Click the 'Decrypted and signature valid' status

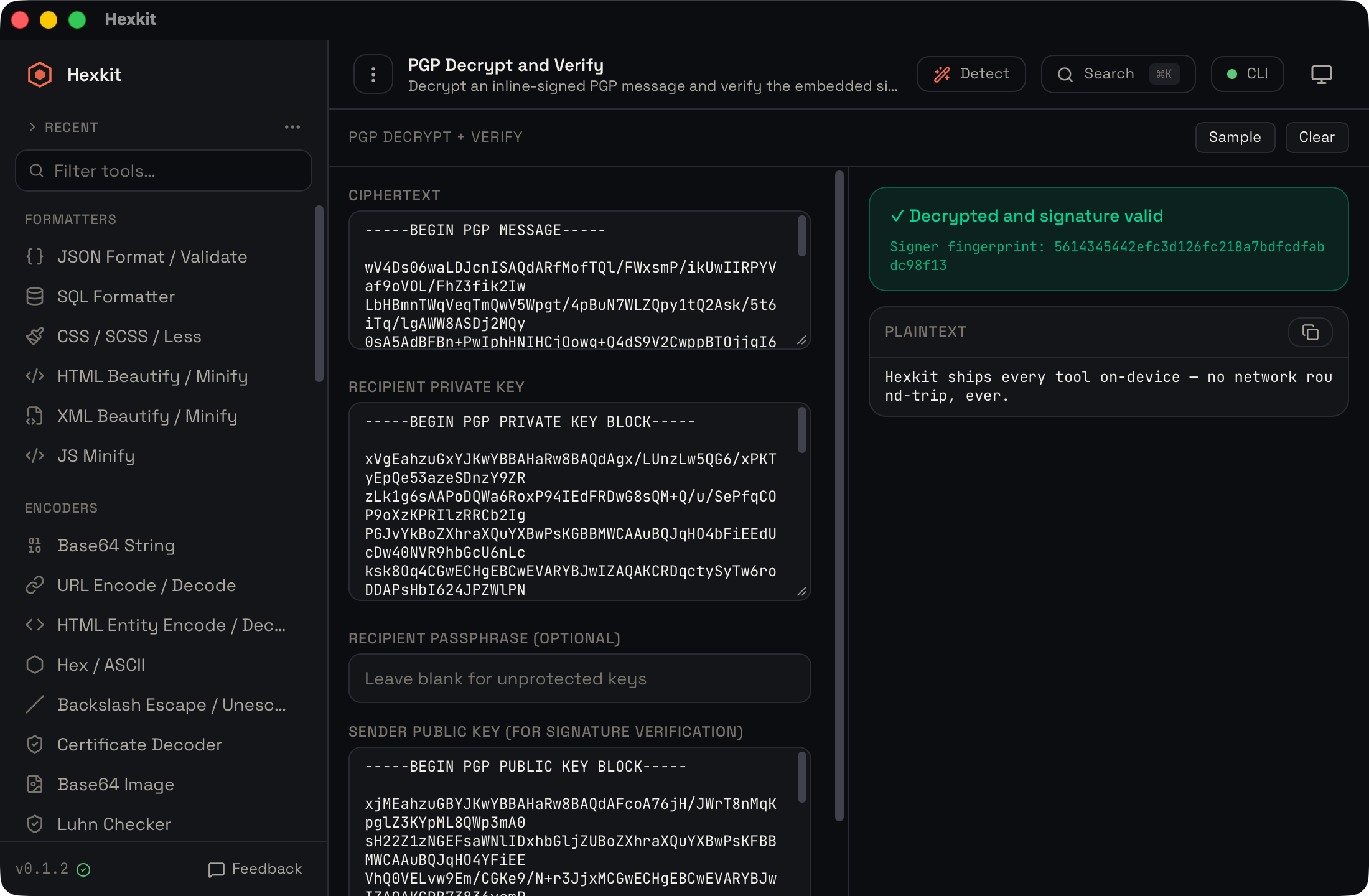click(1027, 215)
